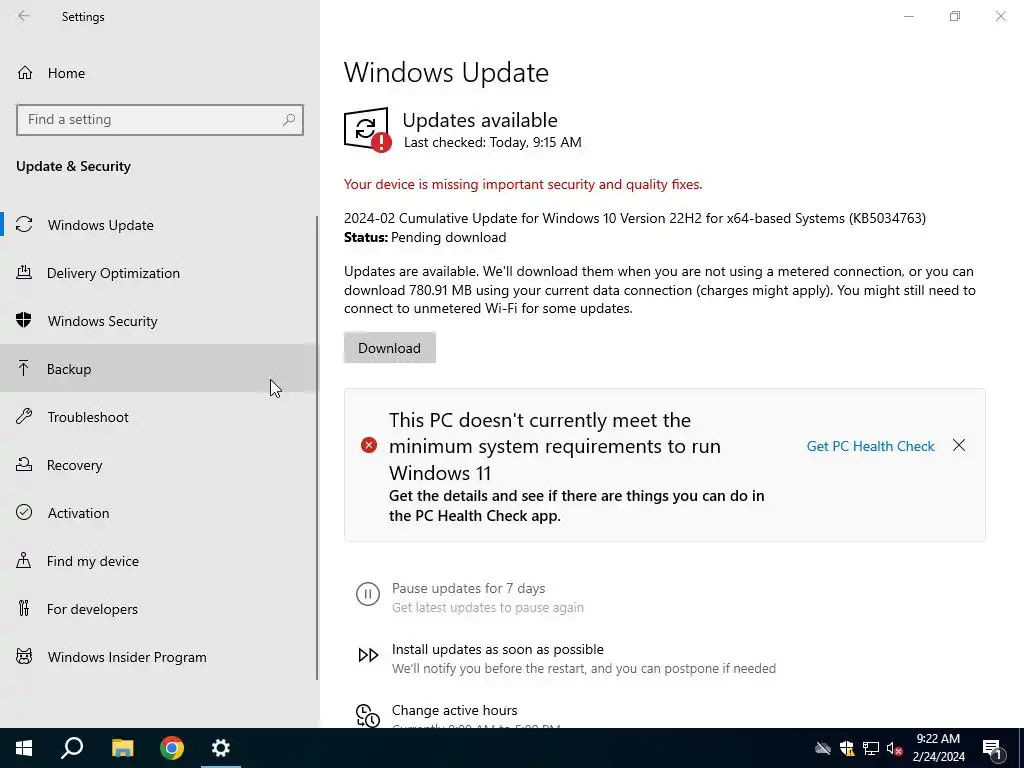Go to Home in Settings sidebar
The image size is (1024, 768).
(x=159, y=73)
